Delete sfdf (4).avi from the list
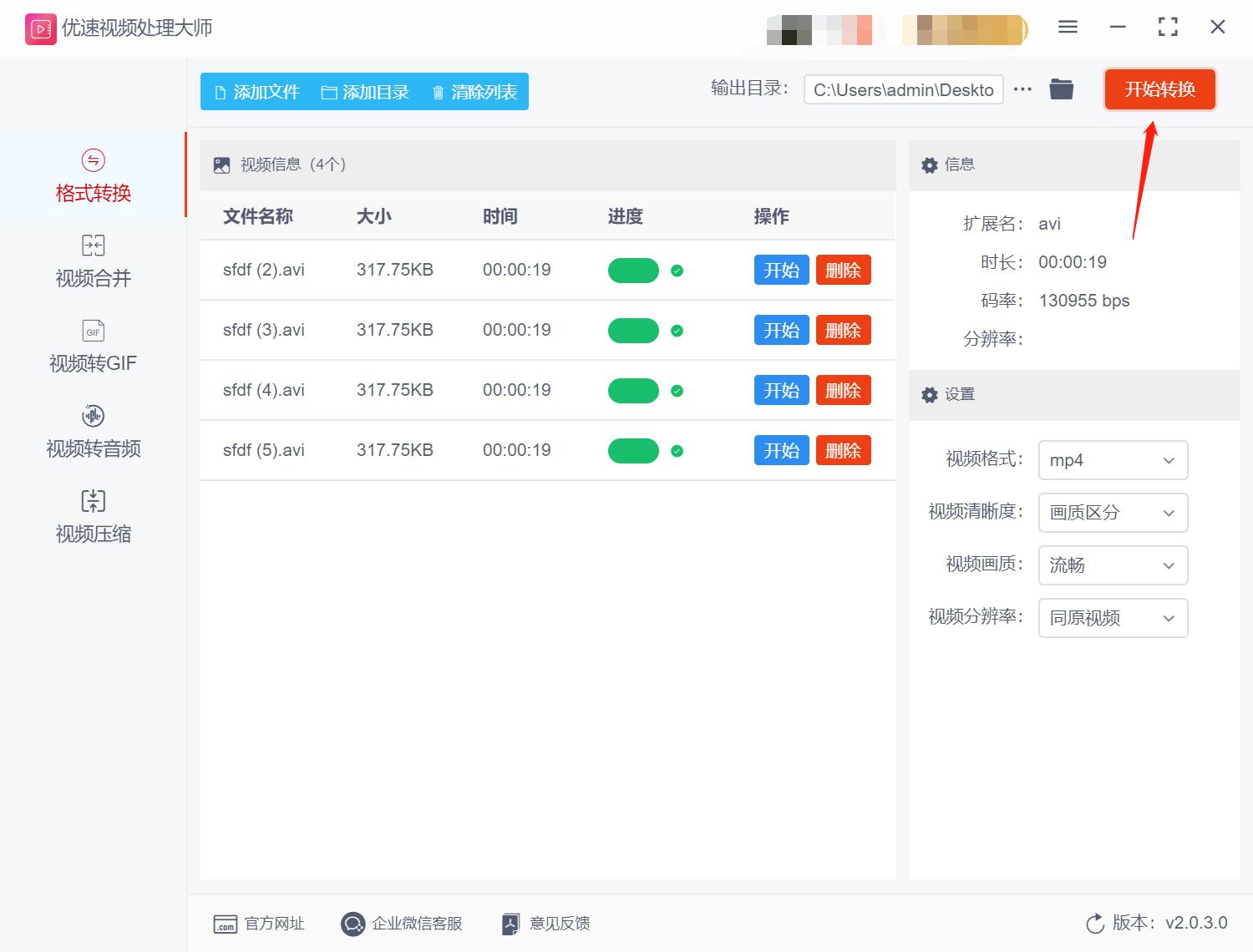Screen dimensions: 1253x952 pyautogui.click(x=843, y=390)
